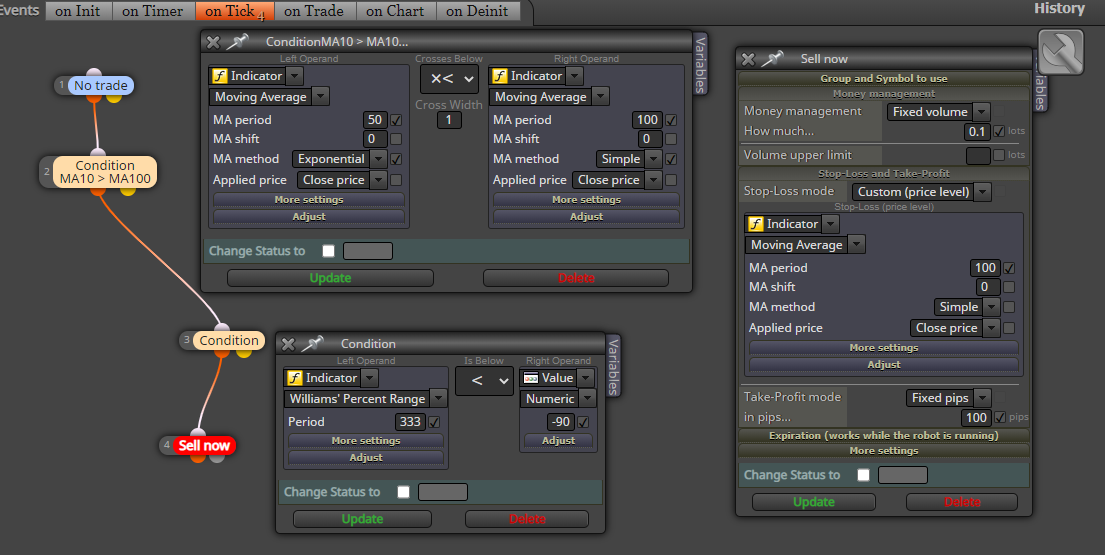
Task: Click the Indicator function icon in Sell now panel
Action: (755, 224)
